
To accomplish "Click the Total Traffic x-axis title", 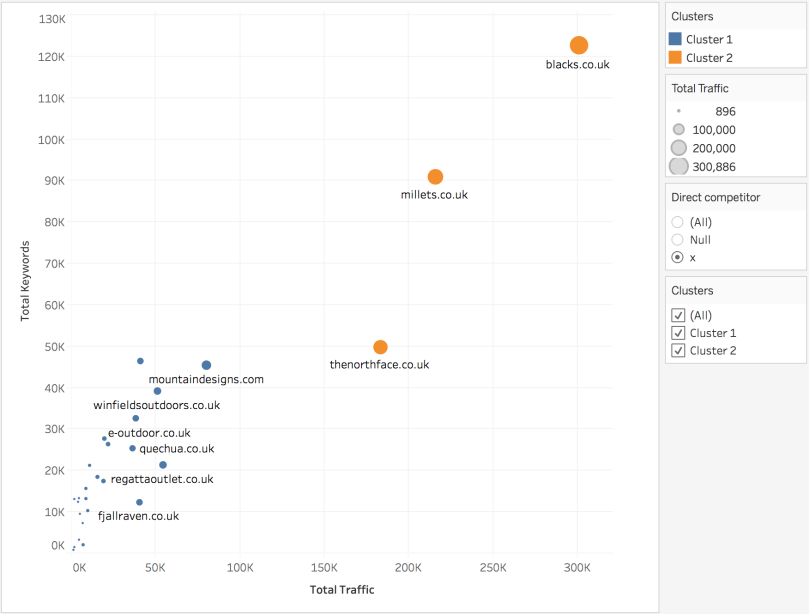I will [x=342, y=590].
